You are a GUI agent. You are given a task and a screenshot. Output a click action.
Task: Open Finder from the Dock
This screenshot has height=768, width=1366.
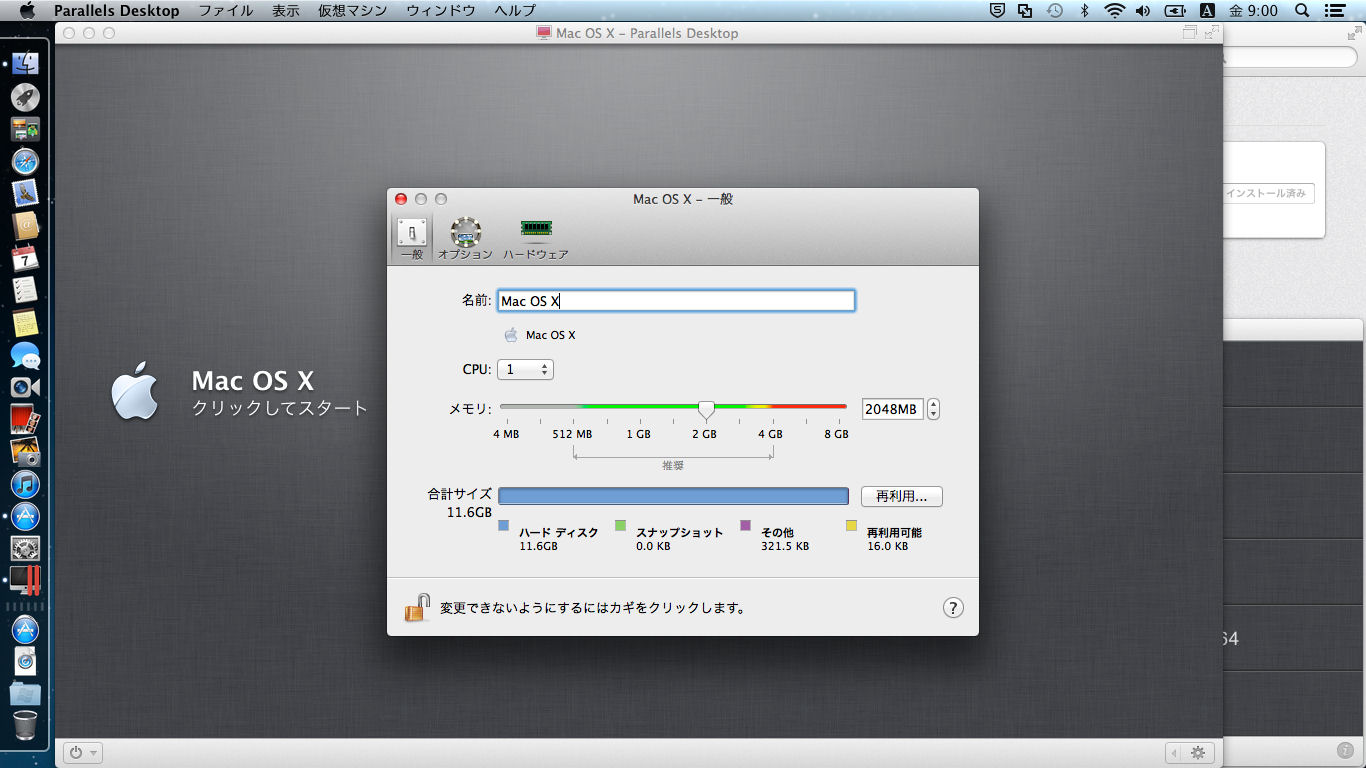[x=25, y=65]
